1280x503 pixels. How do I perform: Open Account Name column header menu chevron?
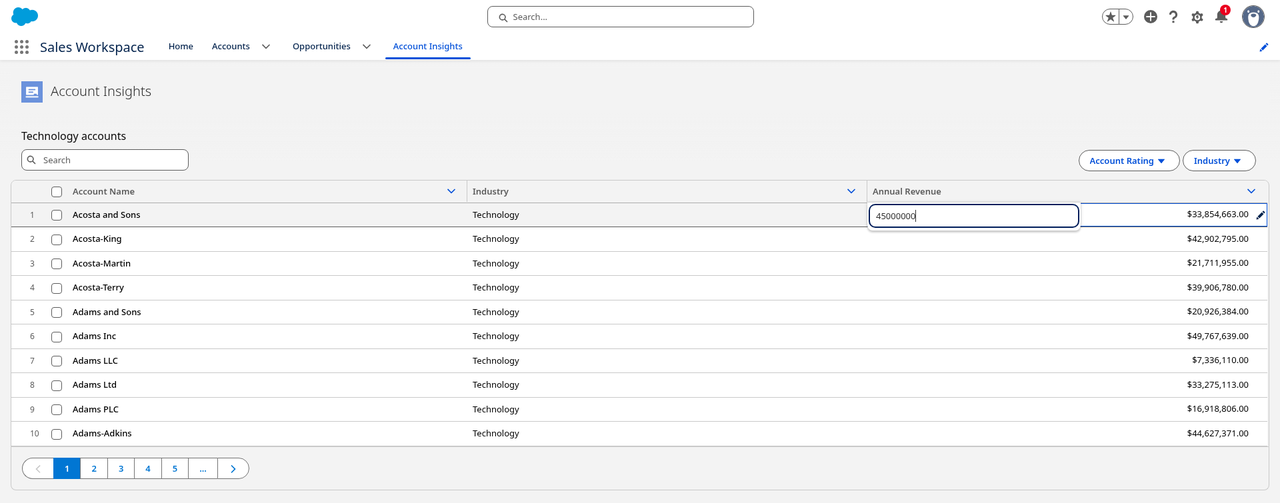451,191
